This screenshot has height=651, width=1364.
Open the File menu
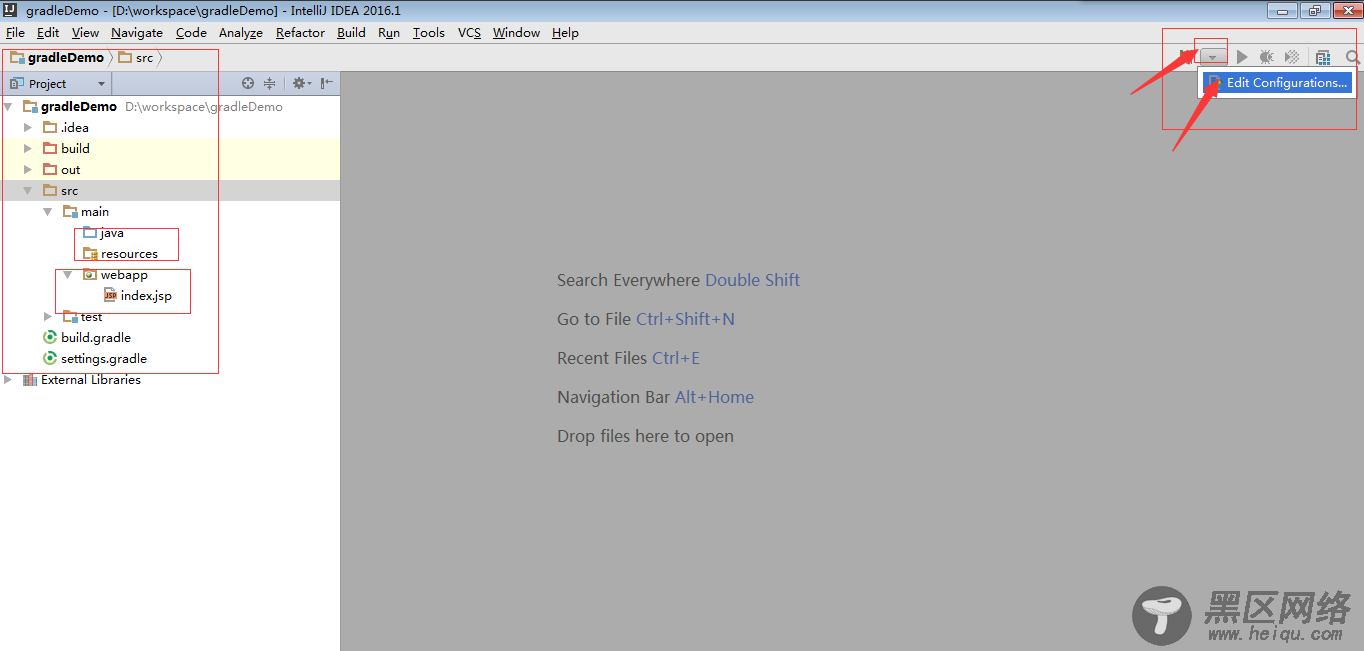click(x=15, y=32)
